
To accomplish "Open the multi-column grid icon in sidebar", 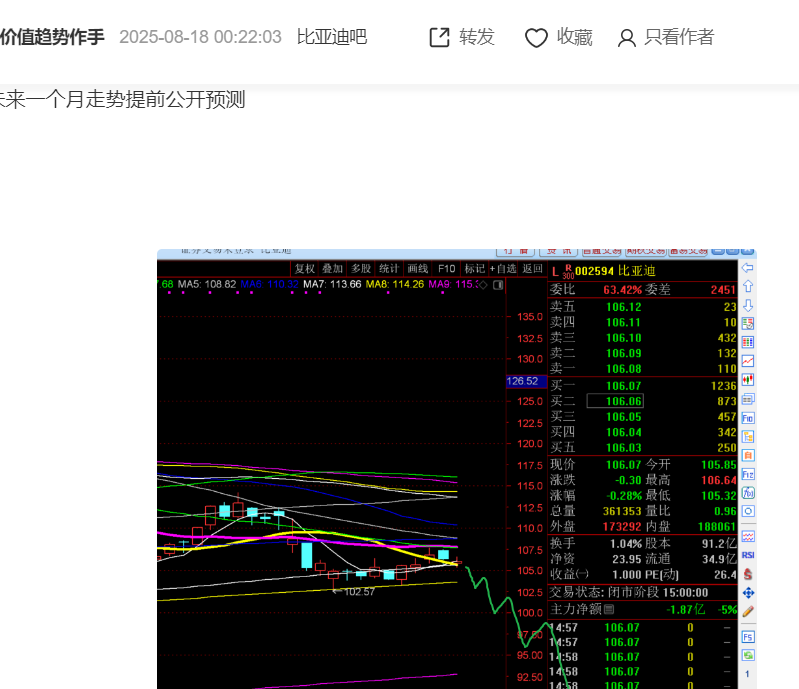I will pos(748,342).
